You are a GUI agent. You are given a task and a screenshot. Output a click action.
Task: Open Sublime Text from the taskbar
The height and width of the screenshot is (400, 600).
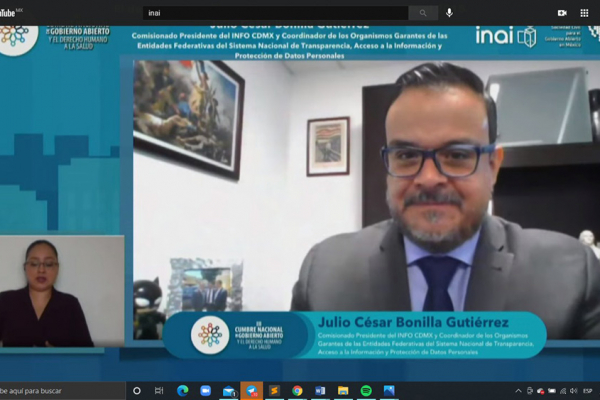click(x=274, y=391)
